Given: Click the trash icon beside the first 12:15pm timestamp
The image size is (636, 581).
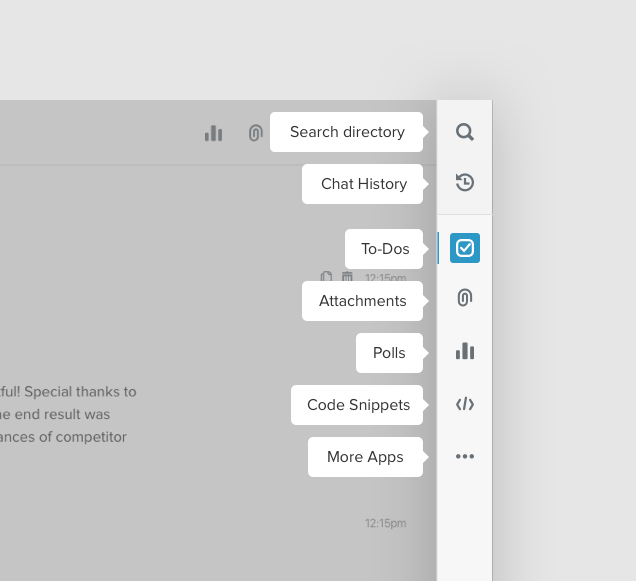Looking at the screenshot, I should [x=347, y=277].
